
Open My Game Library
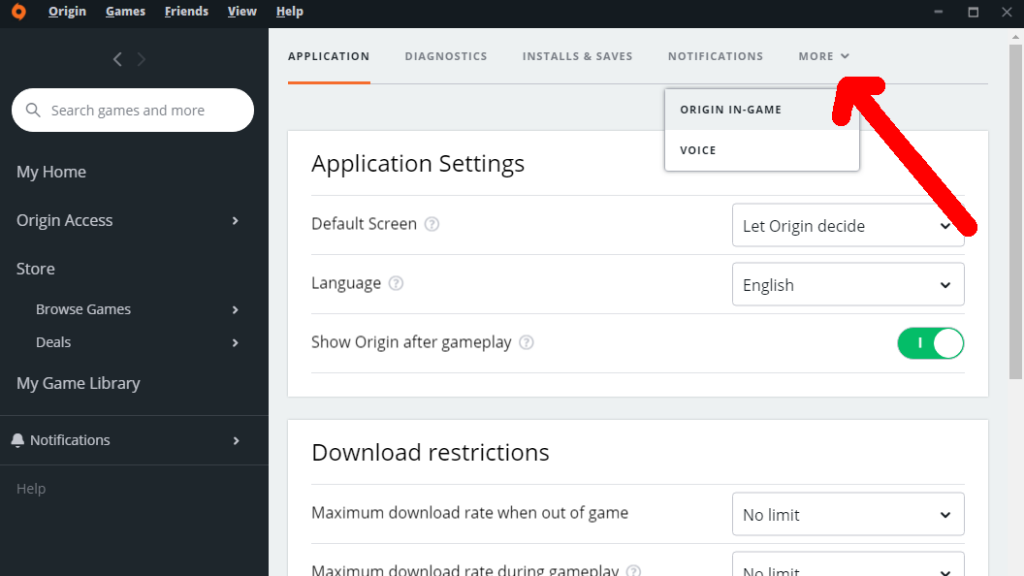coord(78,383)
